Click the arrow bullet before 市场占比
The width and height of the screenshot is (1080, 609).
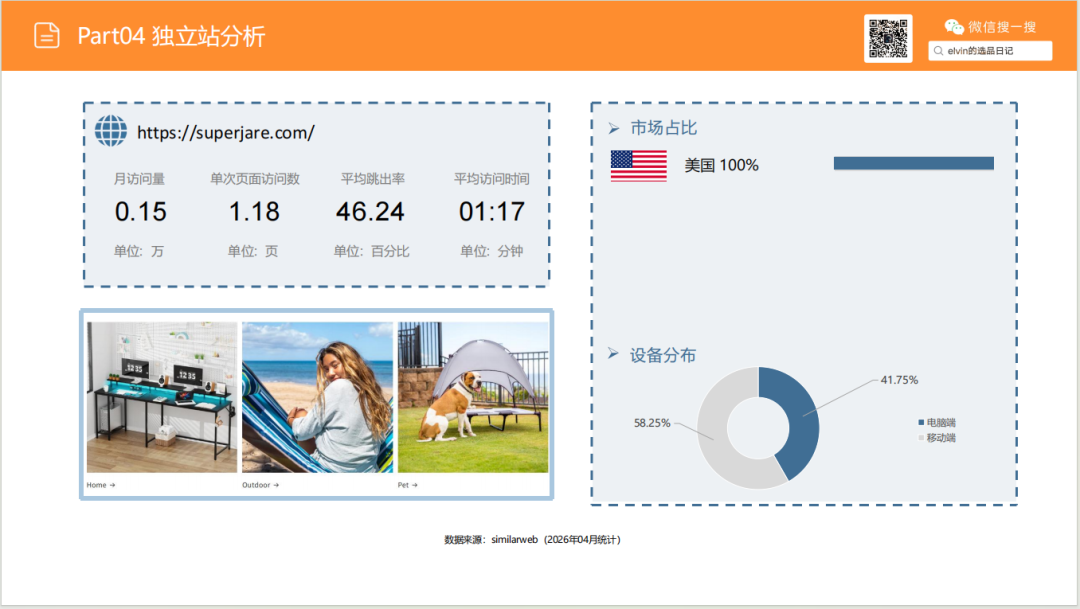coord(613,129)
